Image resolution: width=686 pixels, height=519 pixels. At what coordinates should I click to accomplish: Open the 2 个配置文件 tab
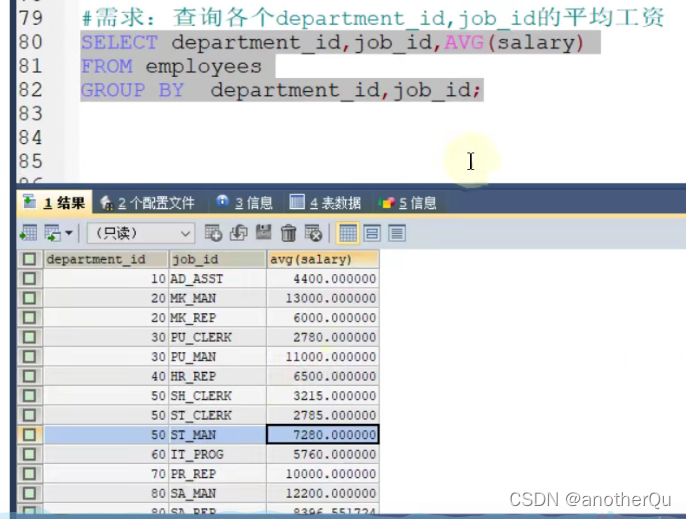[147, 203]
